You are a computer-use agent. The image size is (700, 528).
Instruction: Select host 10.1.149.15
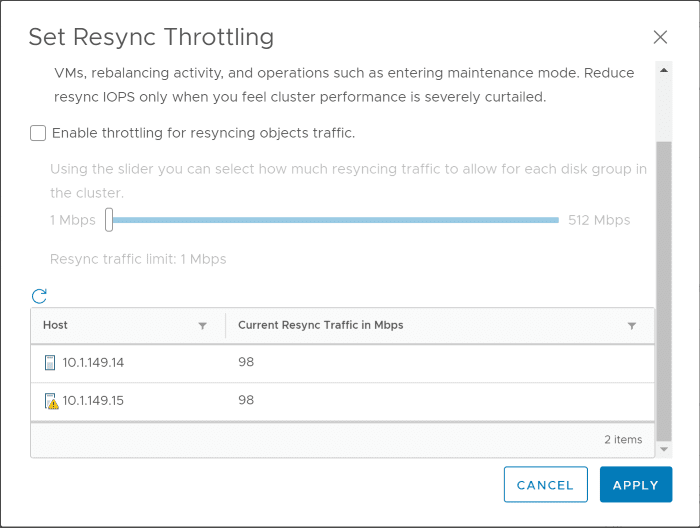pos(93,400)
